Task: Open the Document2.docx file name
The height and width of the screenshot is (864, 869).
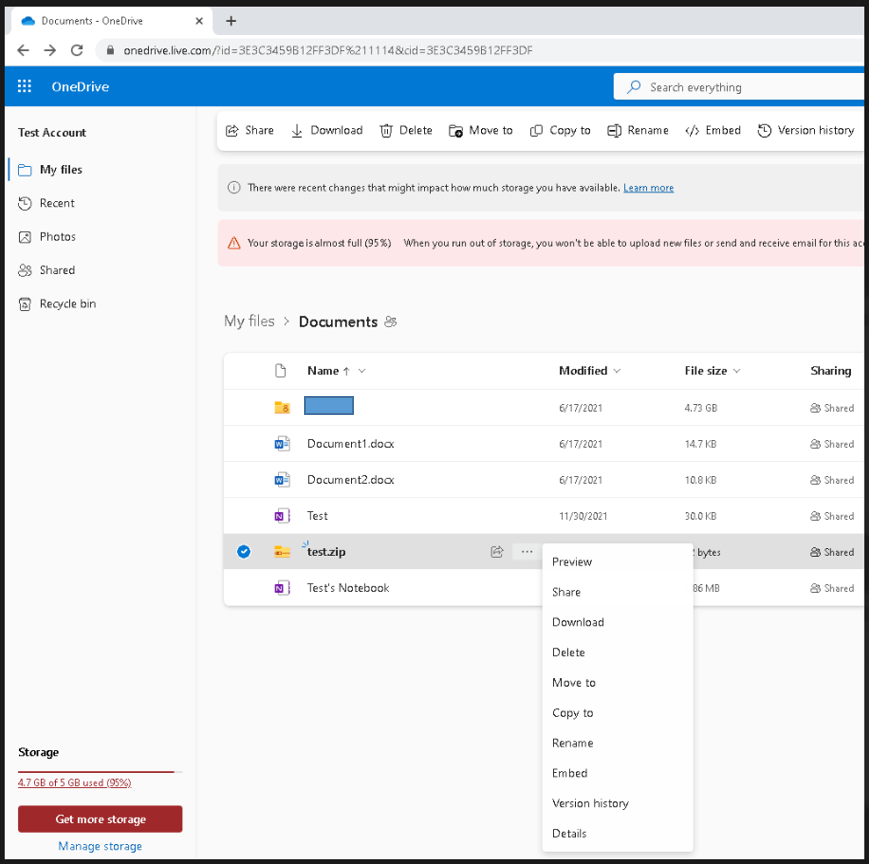Action: (x=350, y=480)
